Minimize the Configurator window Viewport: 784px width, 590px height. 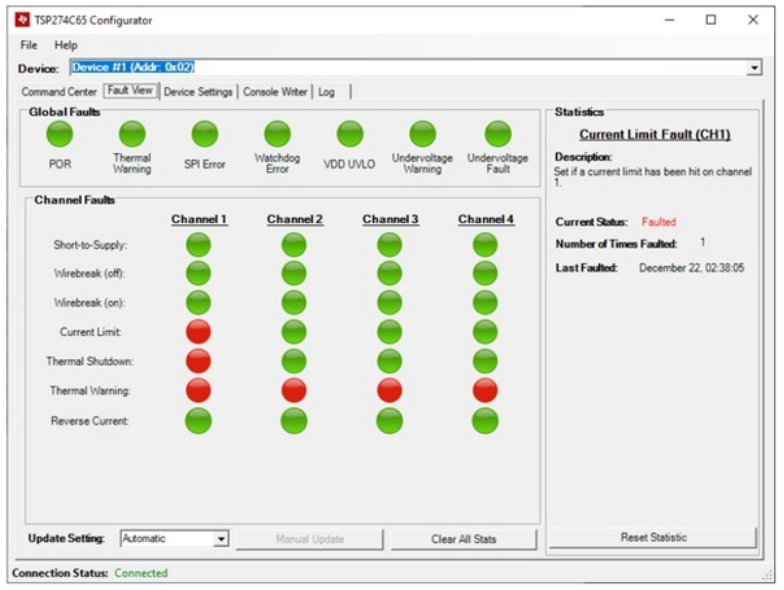point(670,20)
